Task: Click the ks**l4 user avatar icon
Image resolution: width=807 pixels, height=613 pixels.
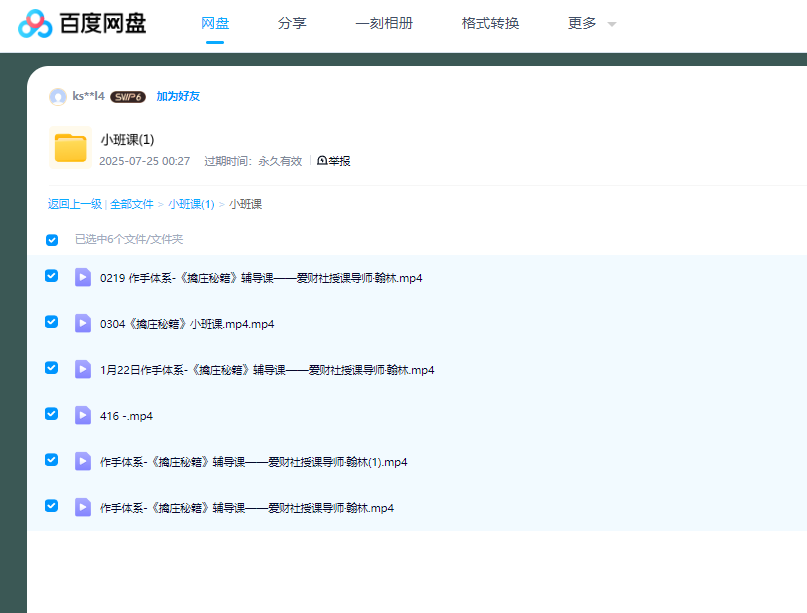Action: (58, 97)
